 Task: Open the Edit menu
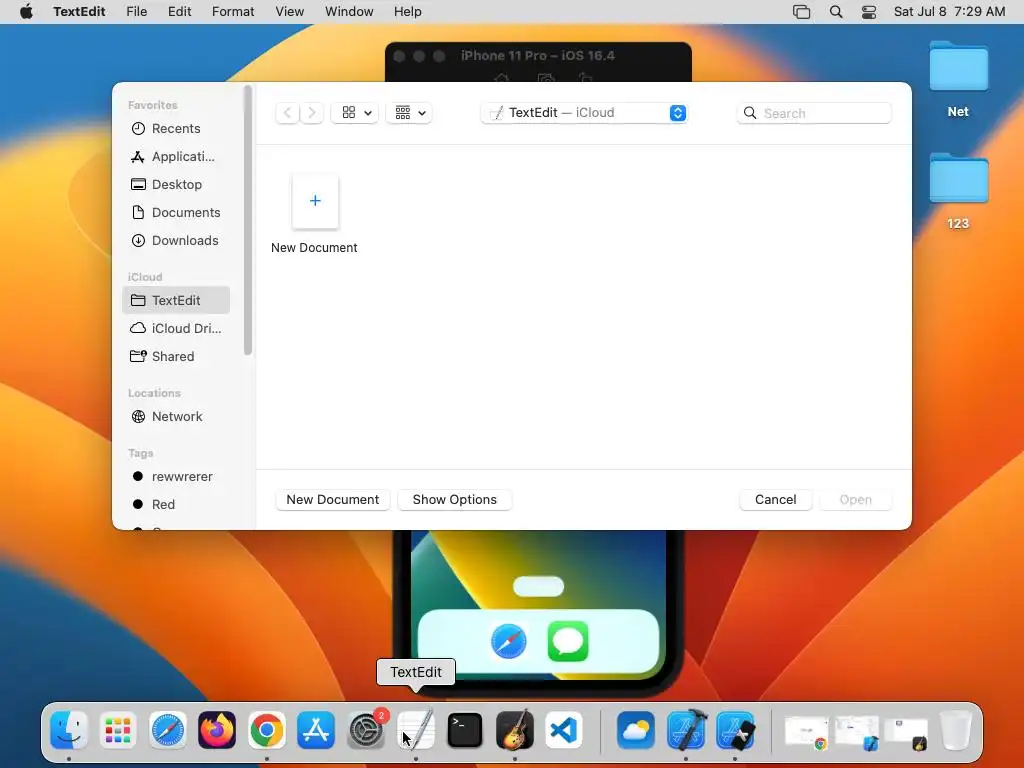click(x=180, y=12)
